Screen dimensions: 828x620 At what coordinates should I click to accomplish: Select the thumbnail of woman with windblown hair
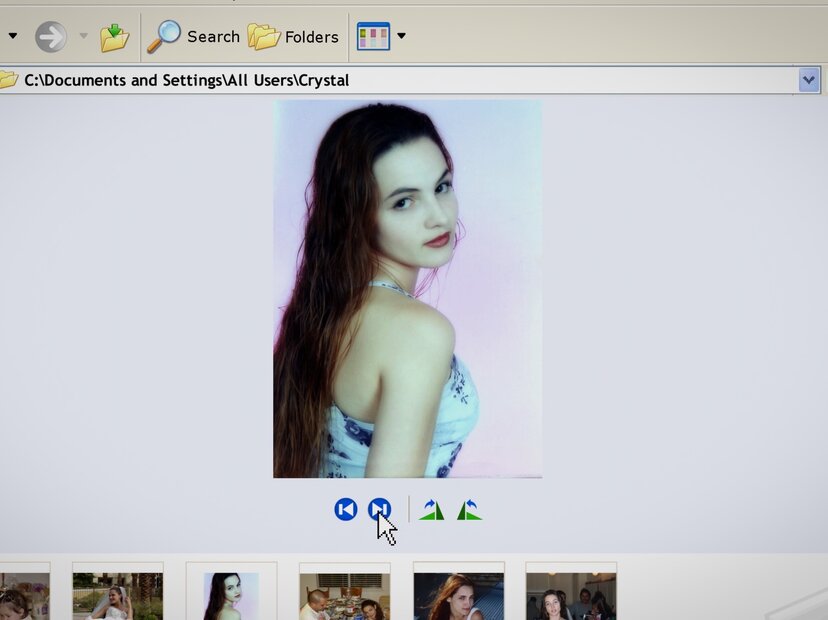pos(458,595)
